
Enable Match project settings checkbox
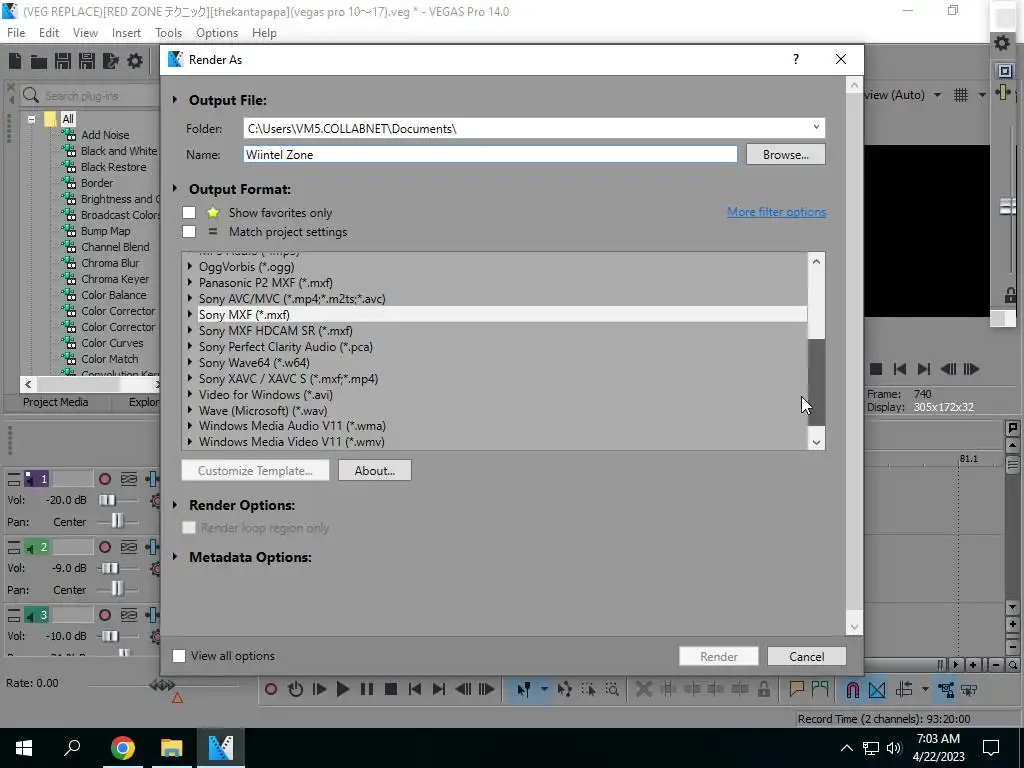point(189,232)
